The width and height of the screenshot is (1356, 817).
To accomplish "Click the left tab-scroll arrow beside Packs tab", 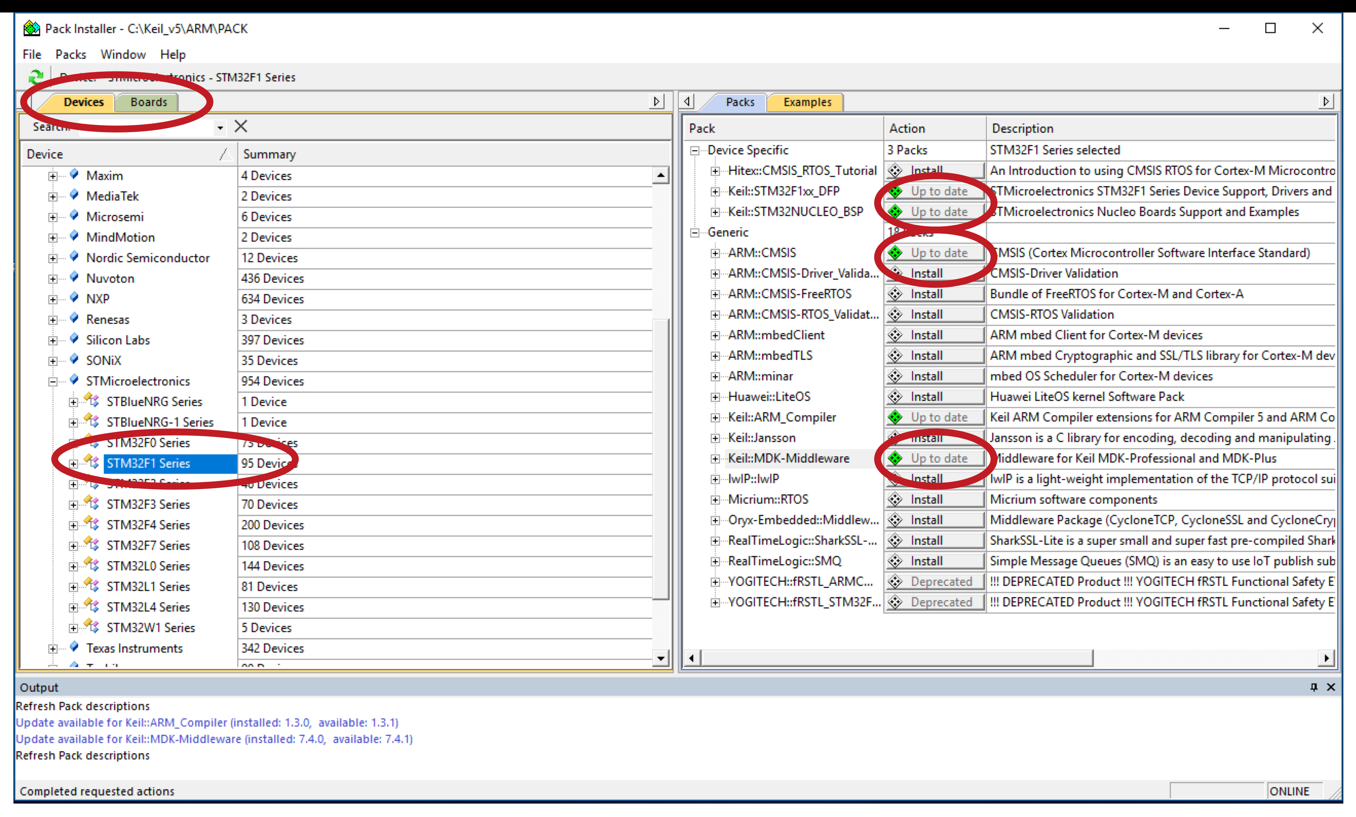I will [688, 102].
